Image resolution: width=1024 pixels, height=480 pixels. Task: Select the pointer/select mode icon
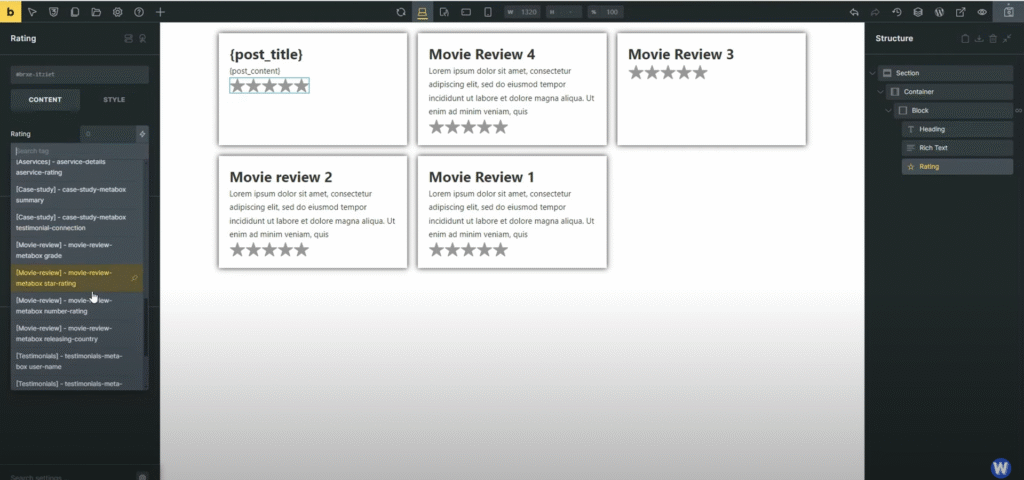(x=32, y=12)
